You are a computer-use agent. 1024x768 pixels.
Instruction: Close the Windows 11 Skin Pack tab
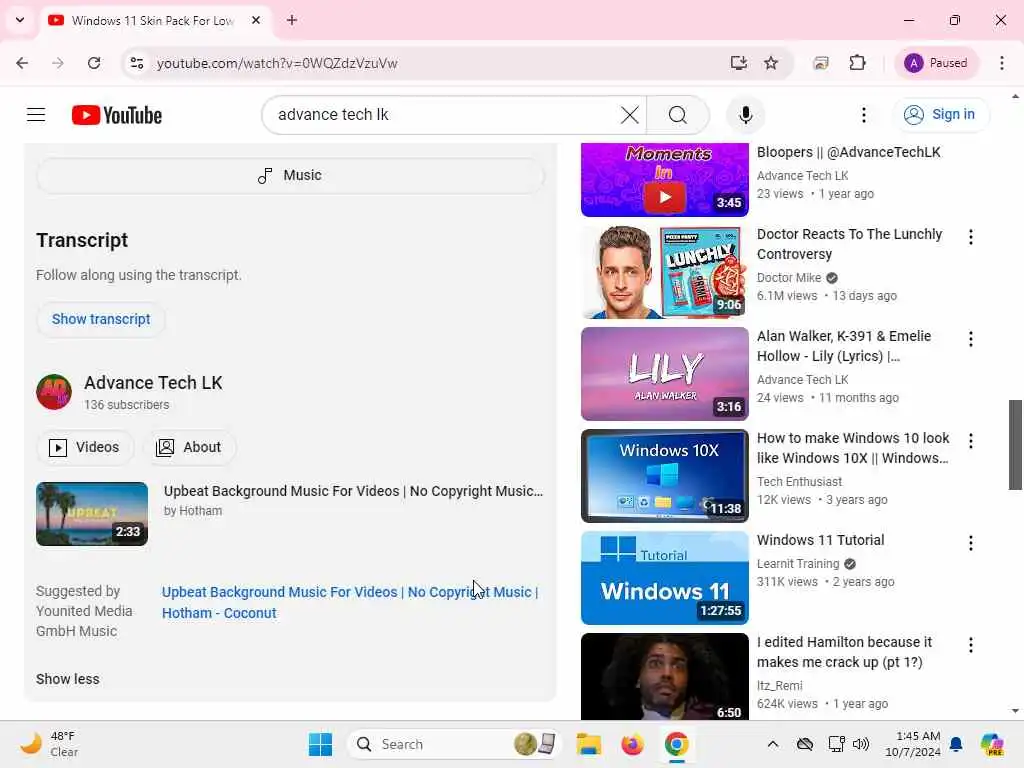point(256,20)
